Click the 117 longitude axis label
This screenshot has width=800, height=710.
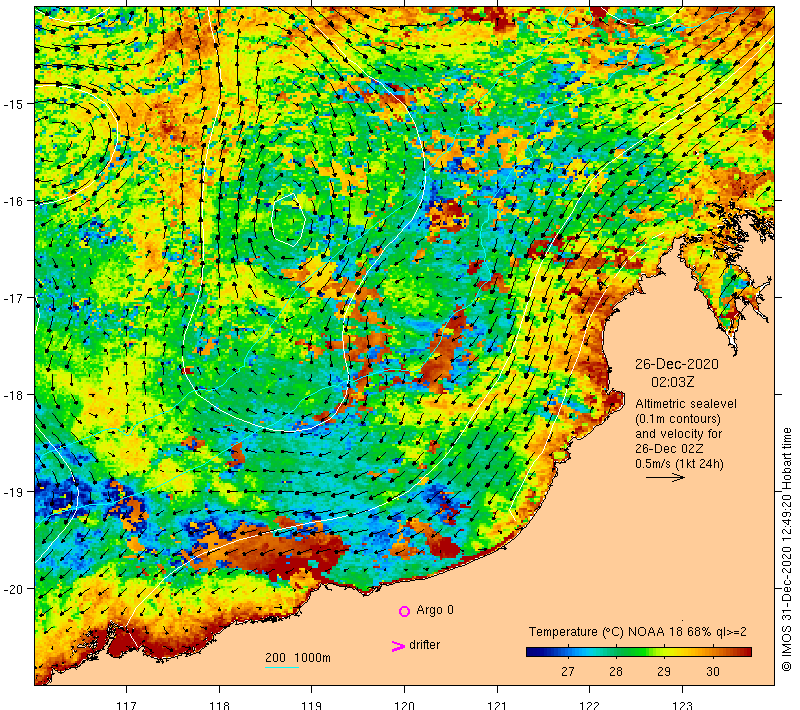[x=127, y=705]
